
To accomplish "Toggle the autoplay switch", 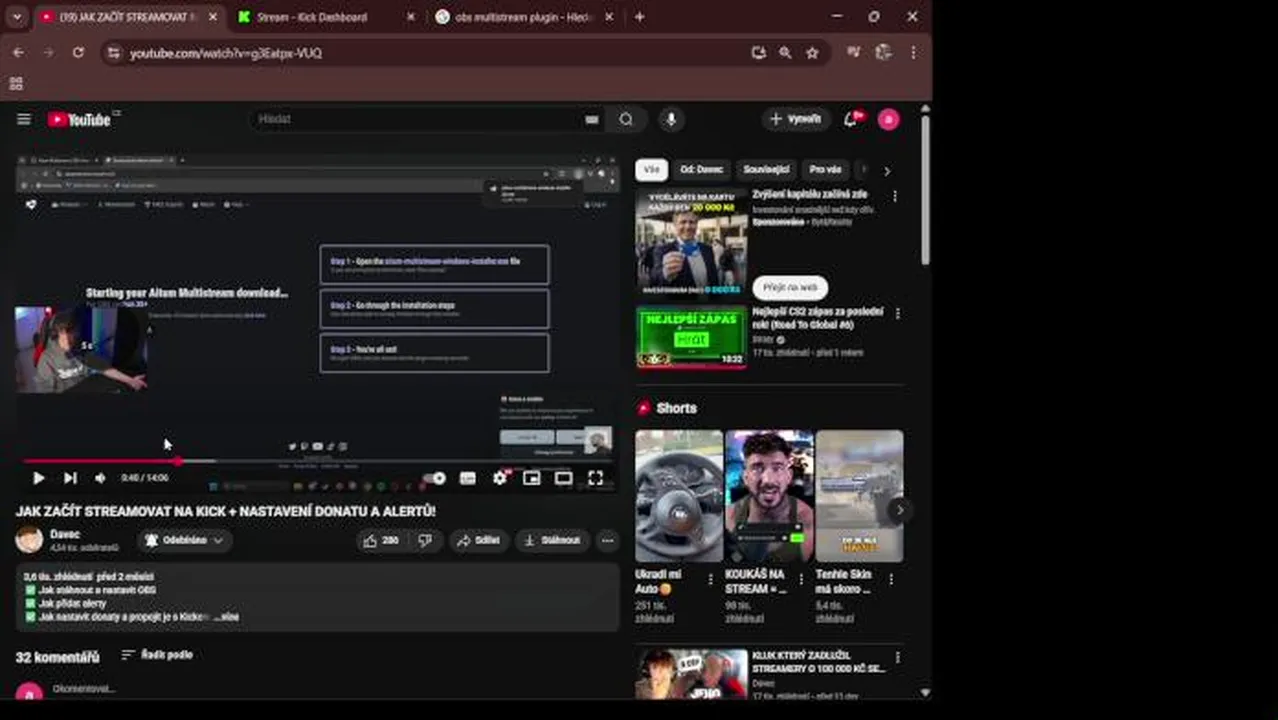I will click(x=434, y=478).
